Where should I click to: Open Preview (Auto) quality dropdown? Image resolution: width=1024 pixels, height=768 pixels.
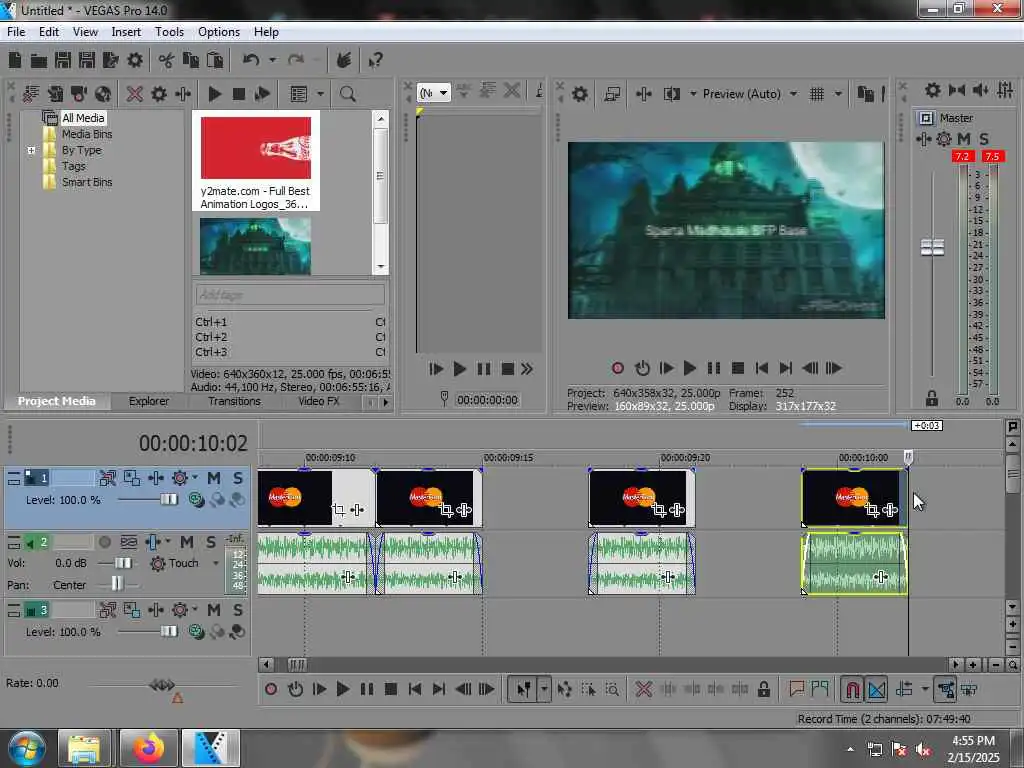coord(793,94)
